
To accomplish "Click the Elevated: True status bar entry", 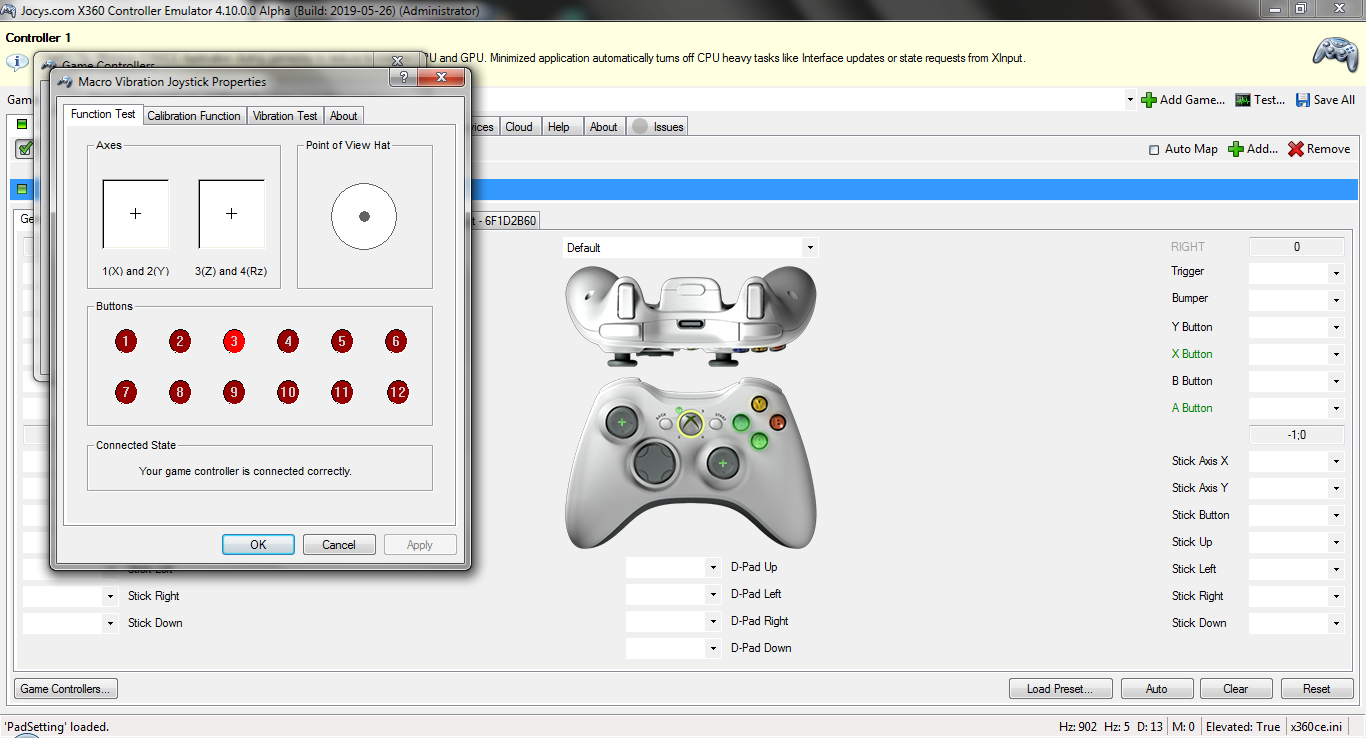I will (x=1241, y=727).
